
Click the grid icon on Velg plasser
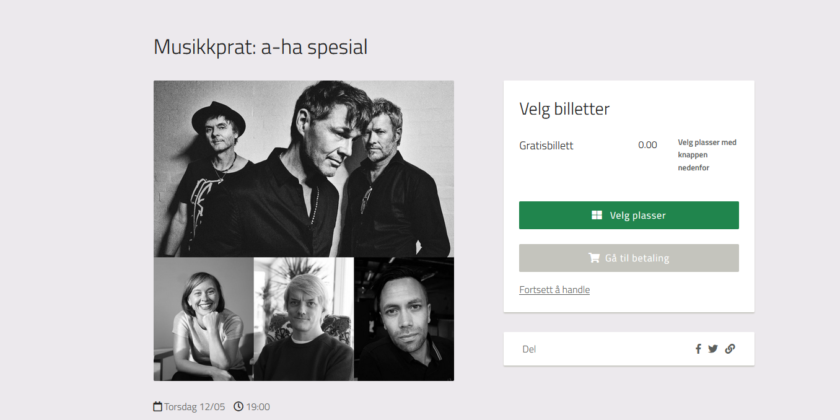[597, 215]
